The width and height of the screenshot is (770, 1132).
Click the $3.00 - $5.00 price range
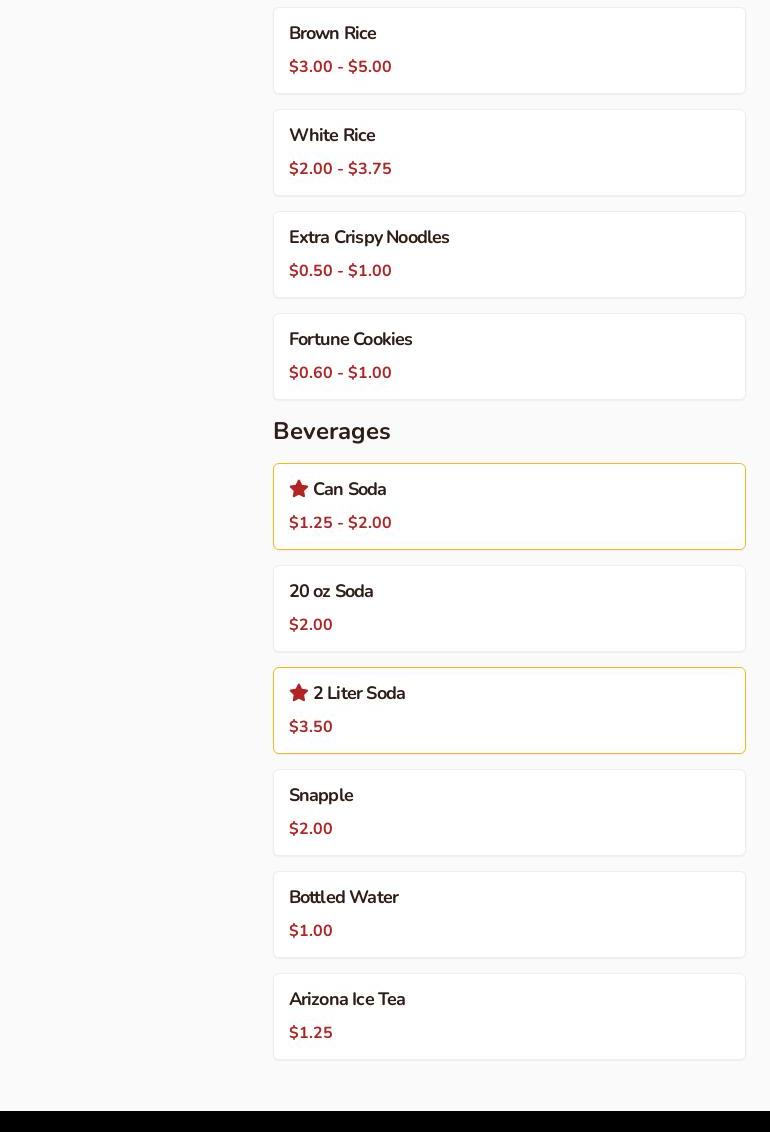pos(340,67)
